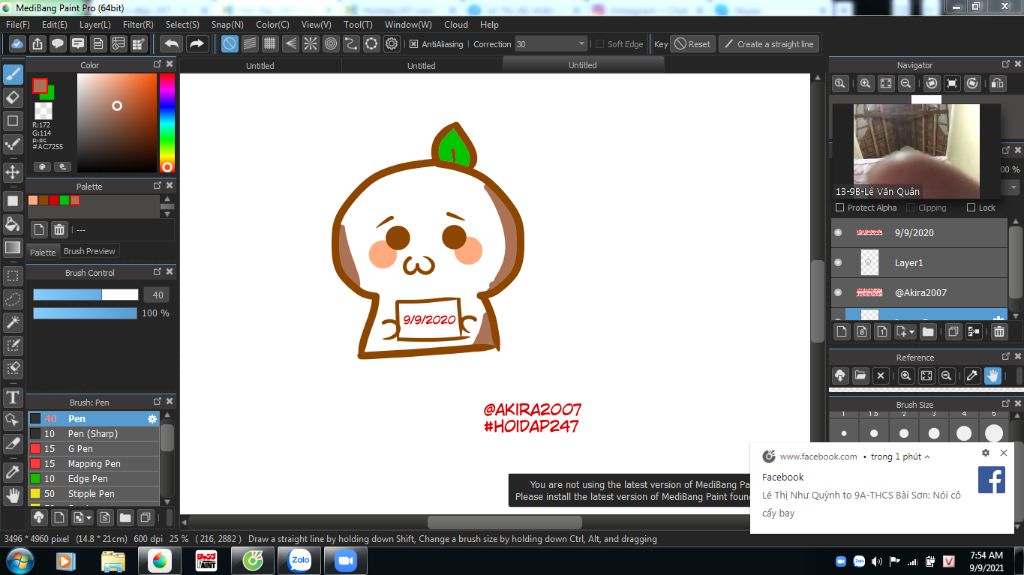Click the brush size slider bar
1024x575 pixels.
click(x=86, y=295)
